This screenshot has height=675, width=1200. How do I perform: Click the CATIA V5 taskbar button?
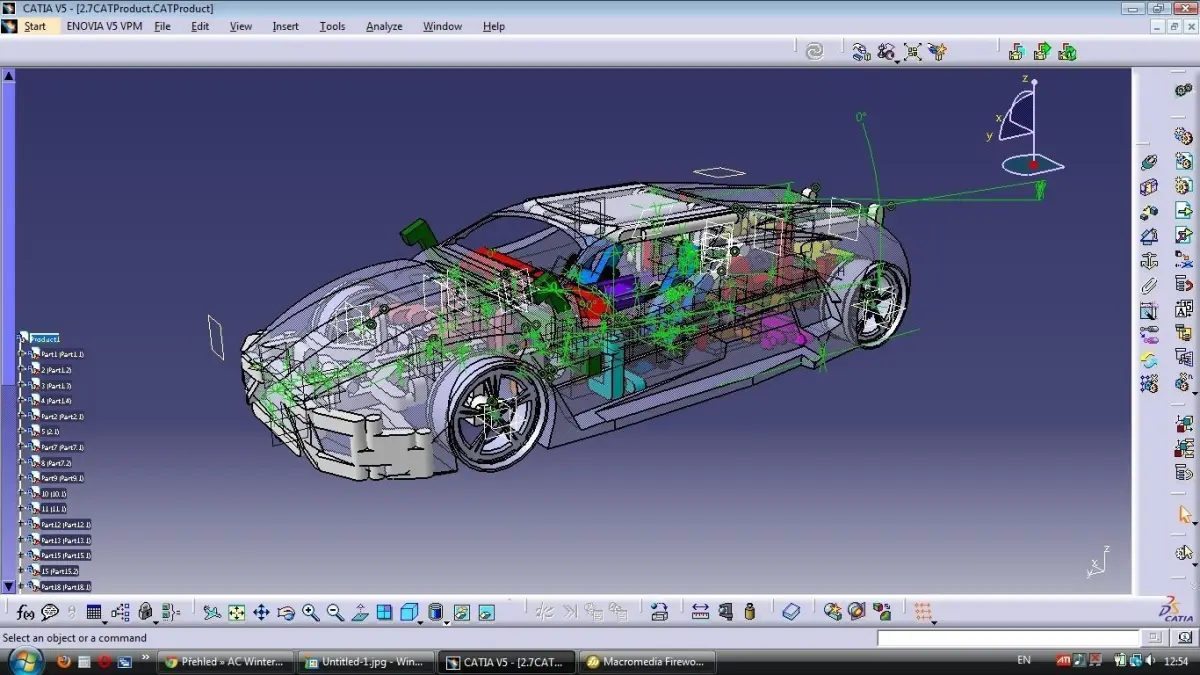tap(508, 661)
